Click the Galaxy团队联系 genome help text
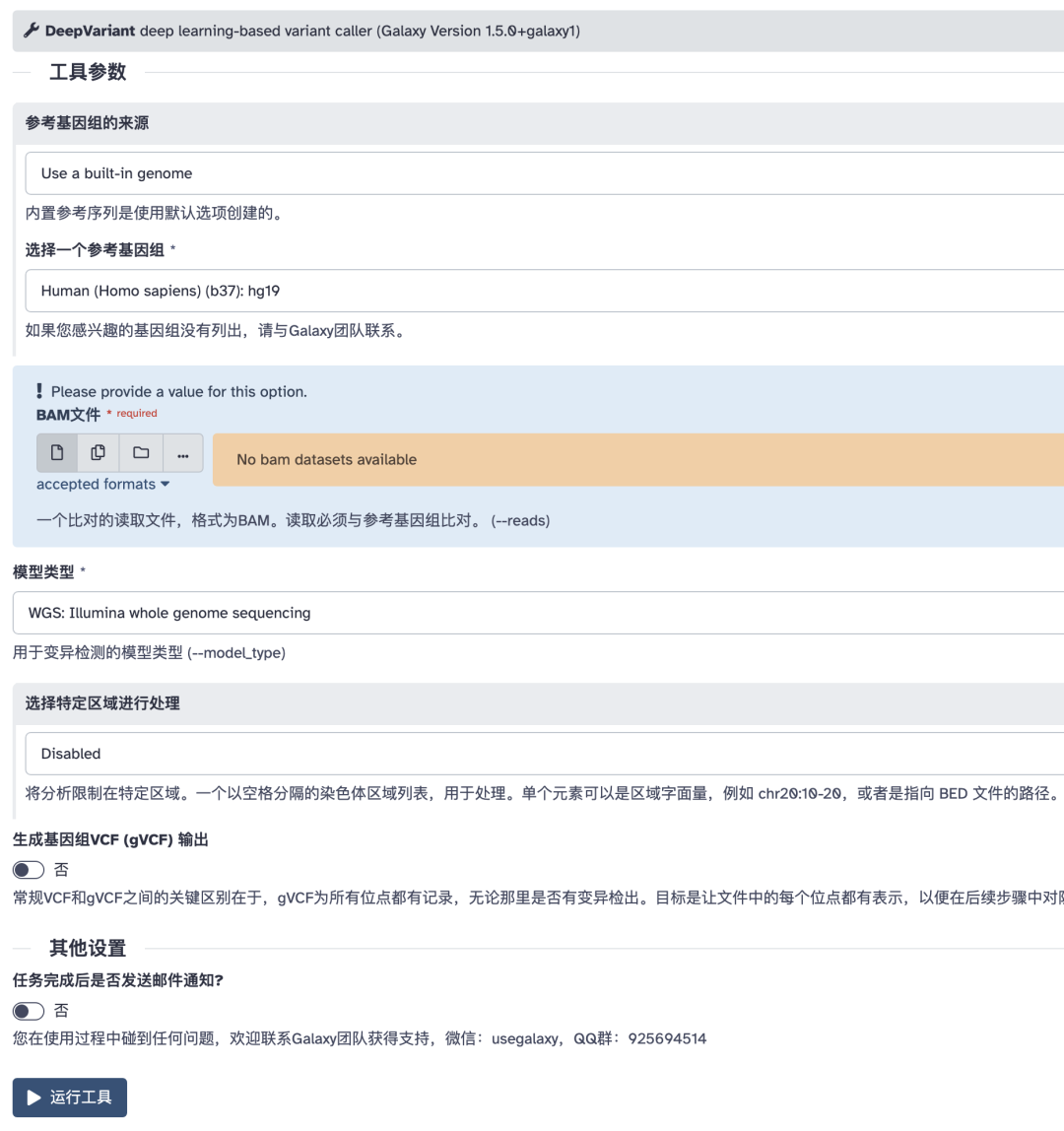This screenshot has height=1131, width=1064. (x=216, y=331)
